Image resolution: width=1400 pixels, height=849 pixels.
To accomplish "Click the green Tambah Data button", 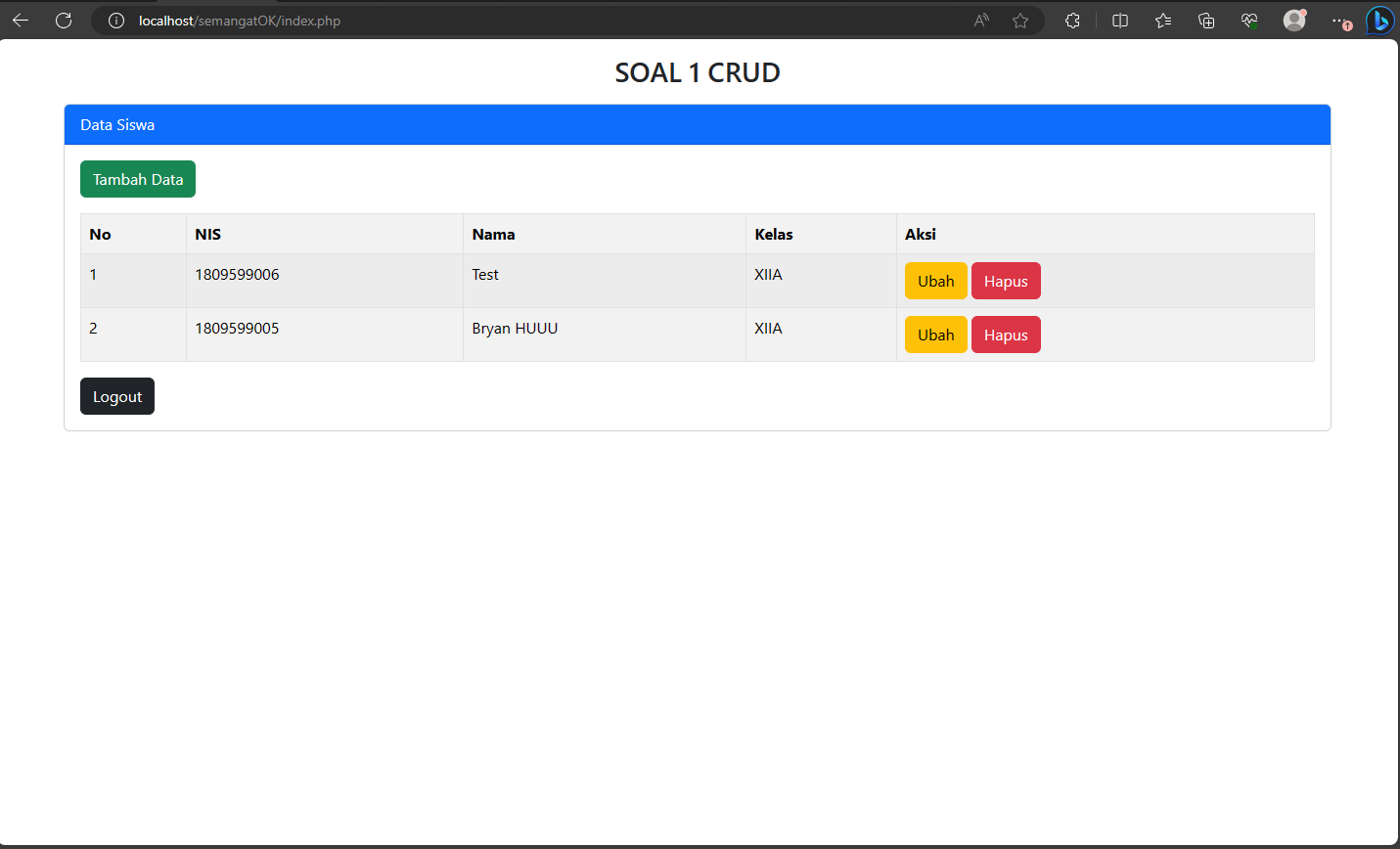I will (x=138, y=179).
